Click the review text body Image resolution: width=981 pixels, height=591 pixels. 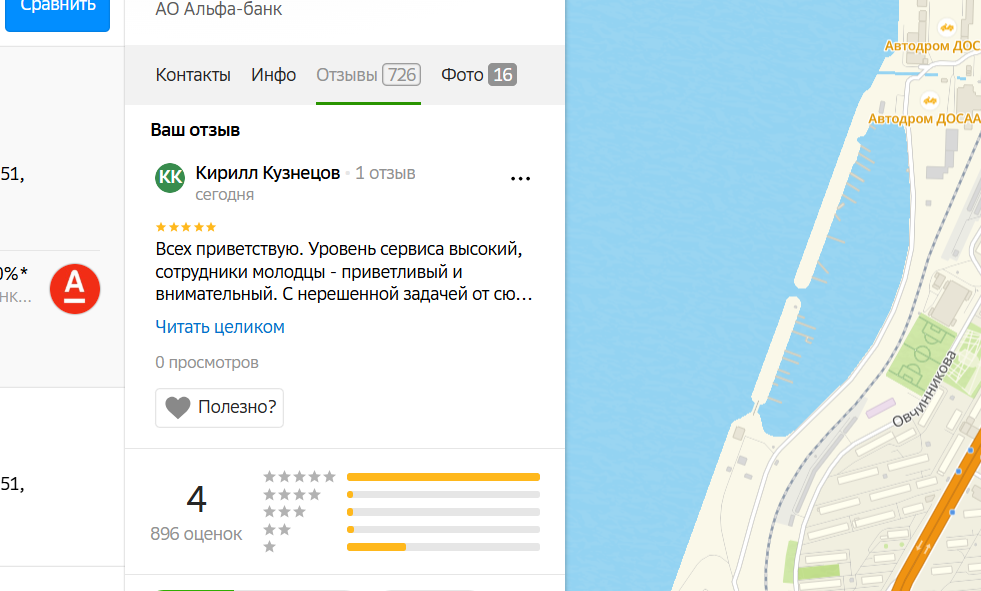click(x=343, y=271)
